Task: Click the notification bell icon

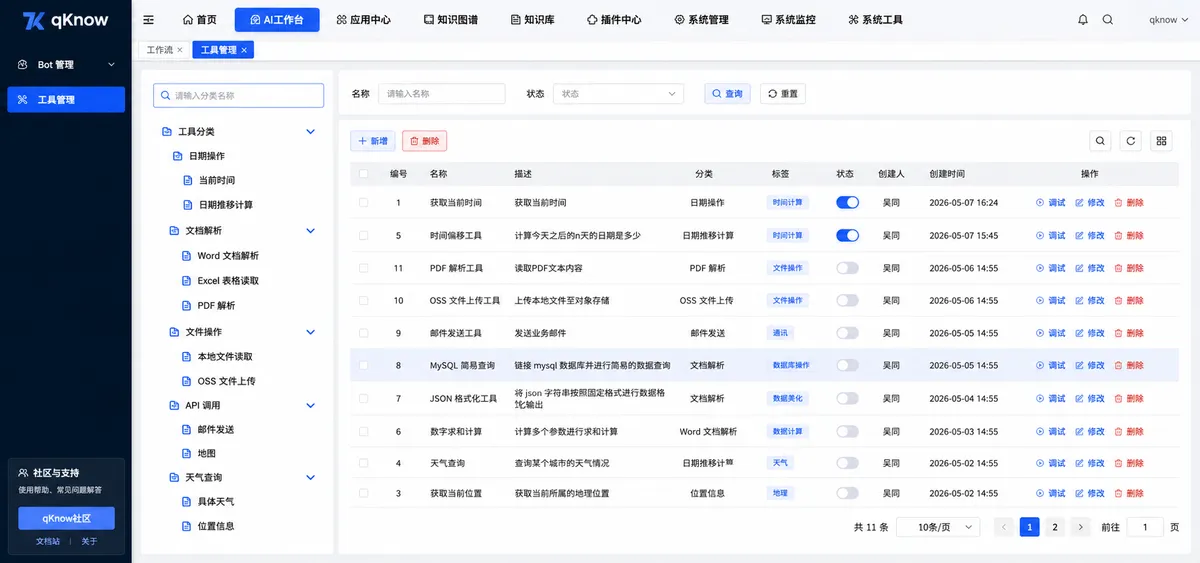Action: pos(1083,20)
